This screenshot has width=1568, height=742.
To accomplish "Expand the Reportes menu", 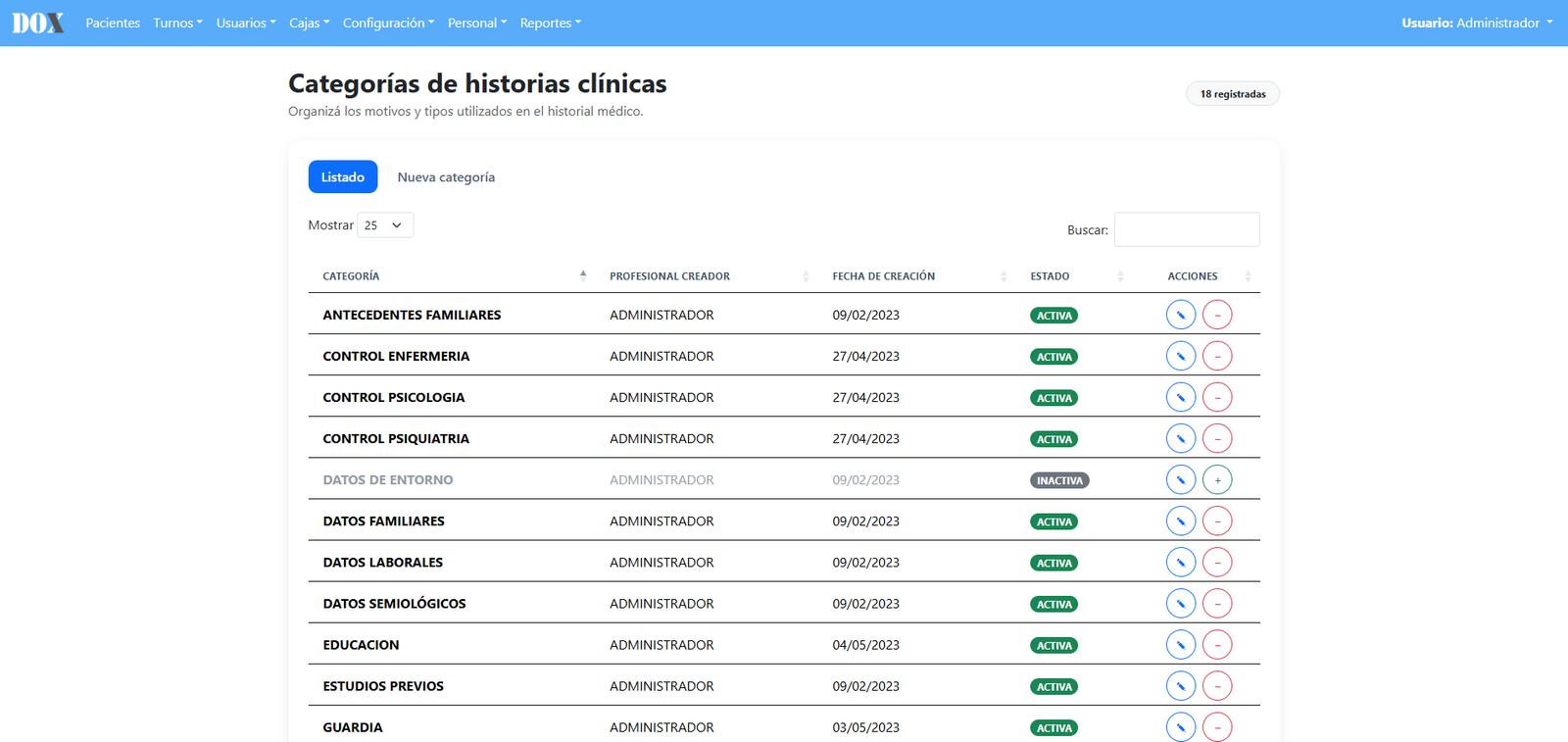I will pos(551,23).
